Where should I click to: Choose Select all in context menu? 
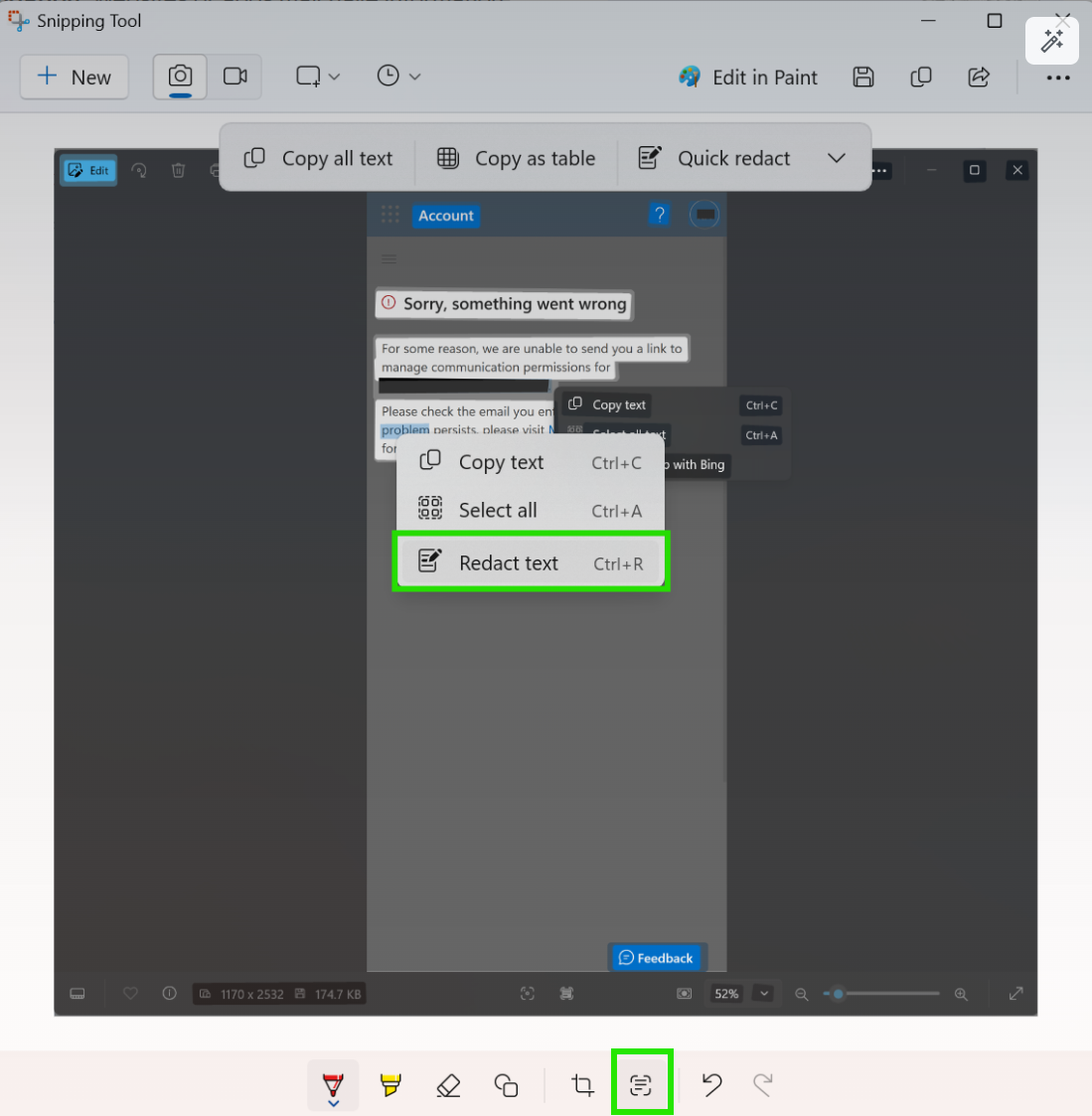tap(531, 511)
